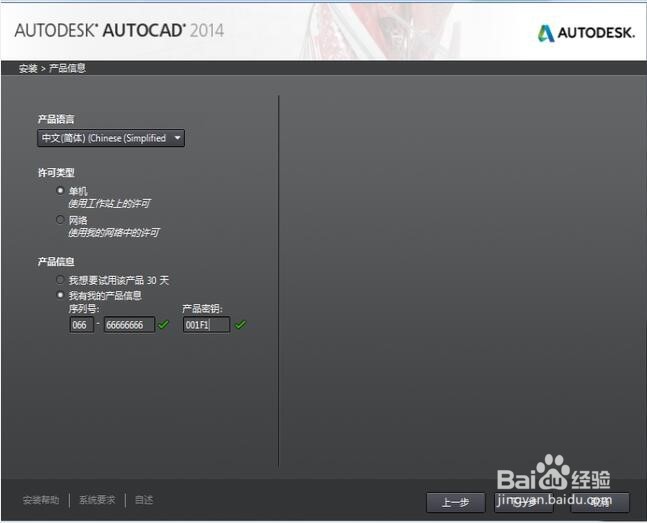Click the 下一步 next button
The image size is (647, 523).
524,502
